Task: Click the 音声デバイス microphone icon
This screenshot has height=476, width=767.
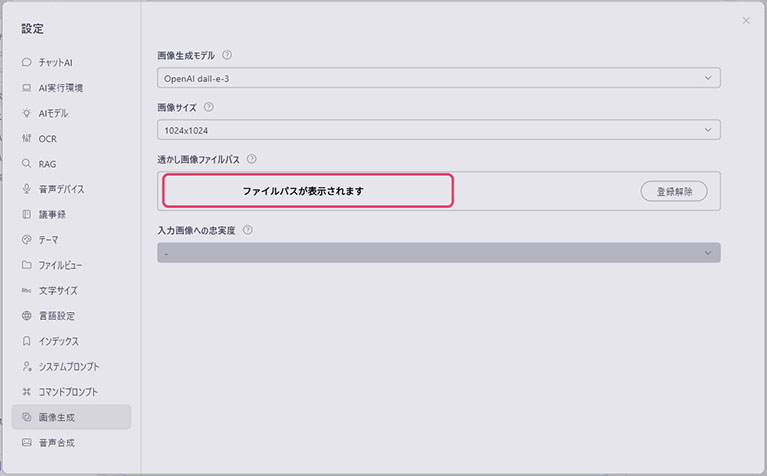Action: point(27,189)
